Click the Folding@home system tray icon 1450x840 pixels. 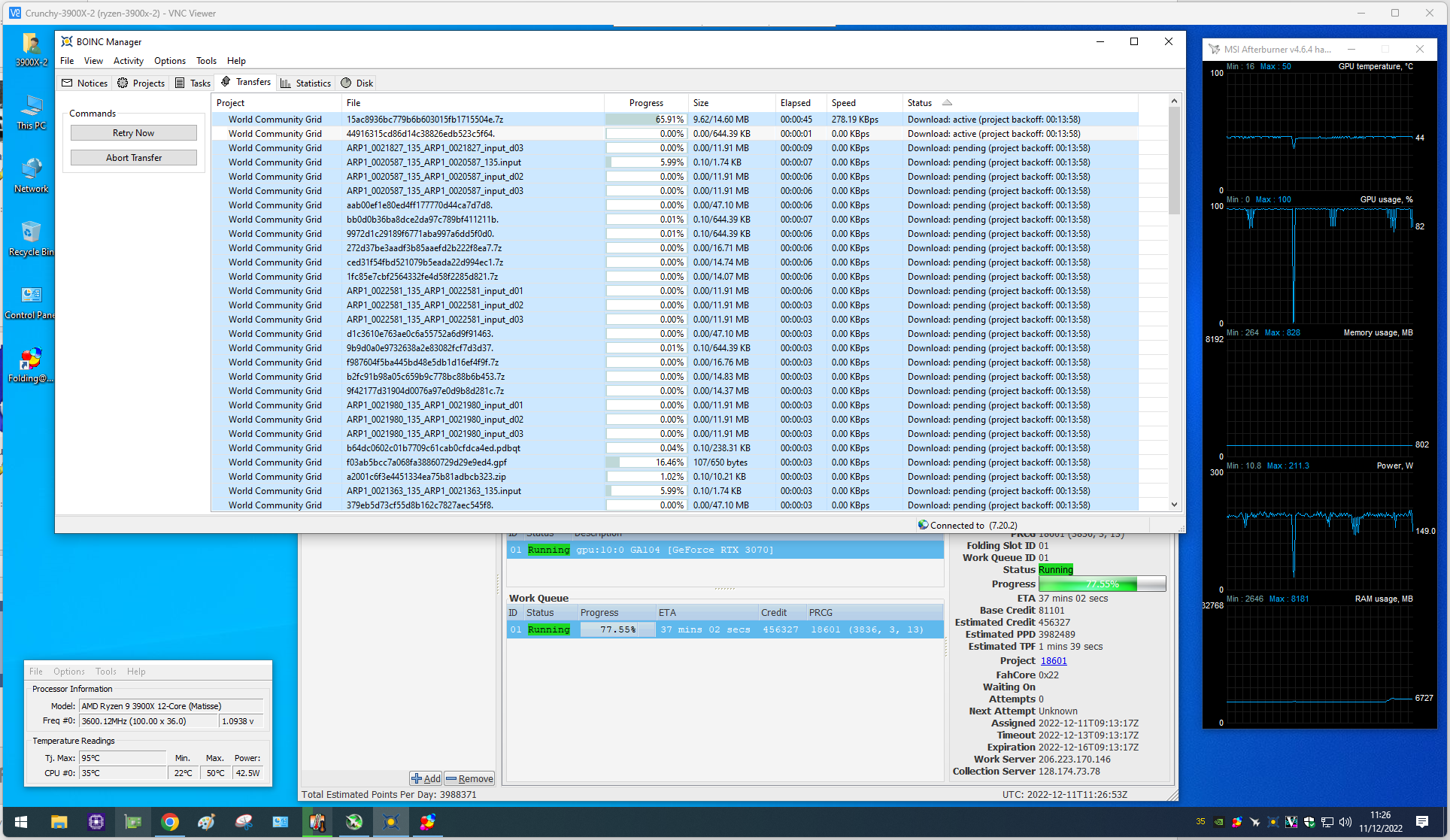(x=1236, y=822)
